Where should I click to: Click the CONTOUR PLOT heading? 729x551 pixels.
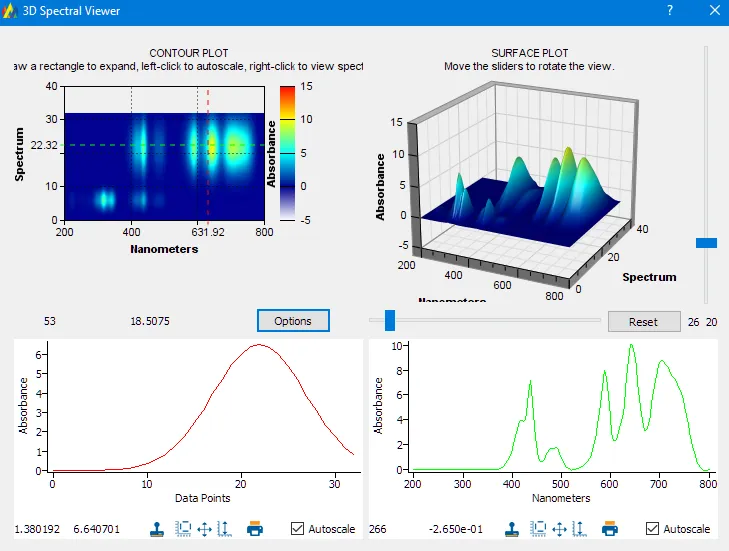coord(189,53)
